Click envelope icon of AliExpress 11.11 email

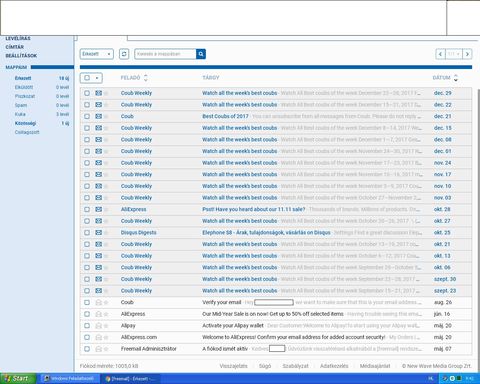(98, 209)
